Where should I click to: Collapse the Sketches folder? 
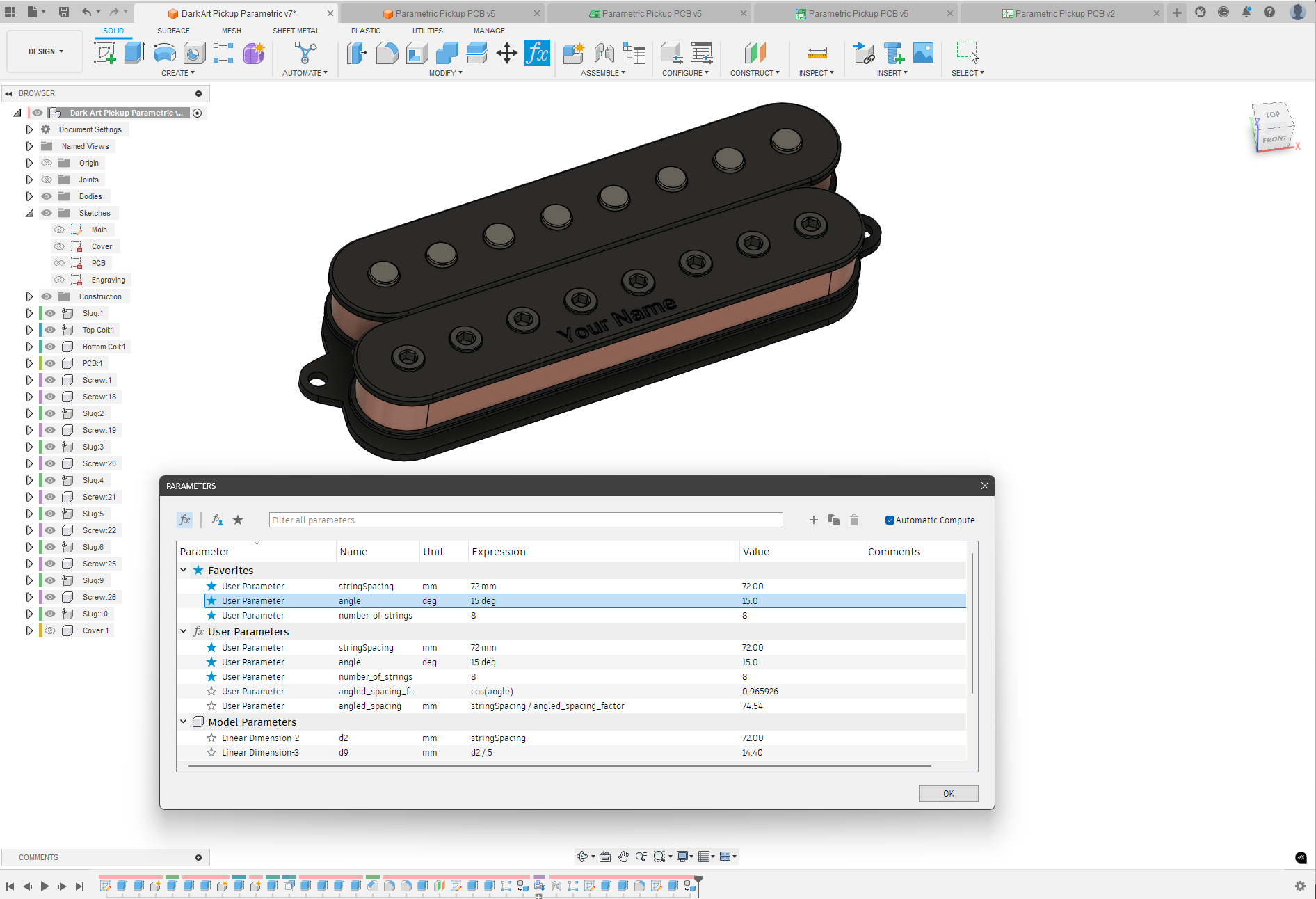click(x=29, y=213)
